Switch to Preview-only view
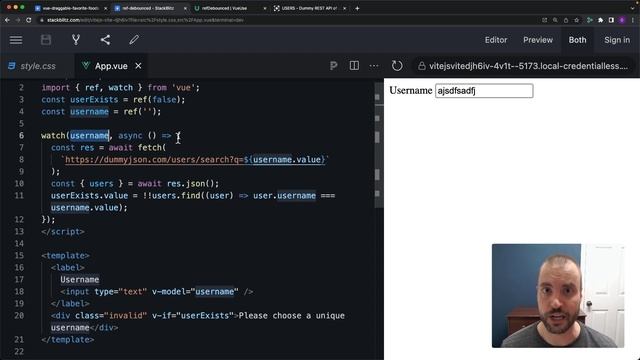The width and height of the screenshot is (640, 360). pos(538,40)
